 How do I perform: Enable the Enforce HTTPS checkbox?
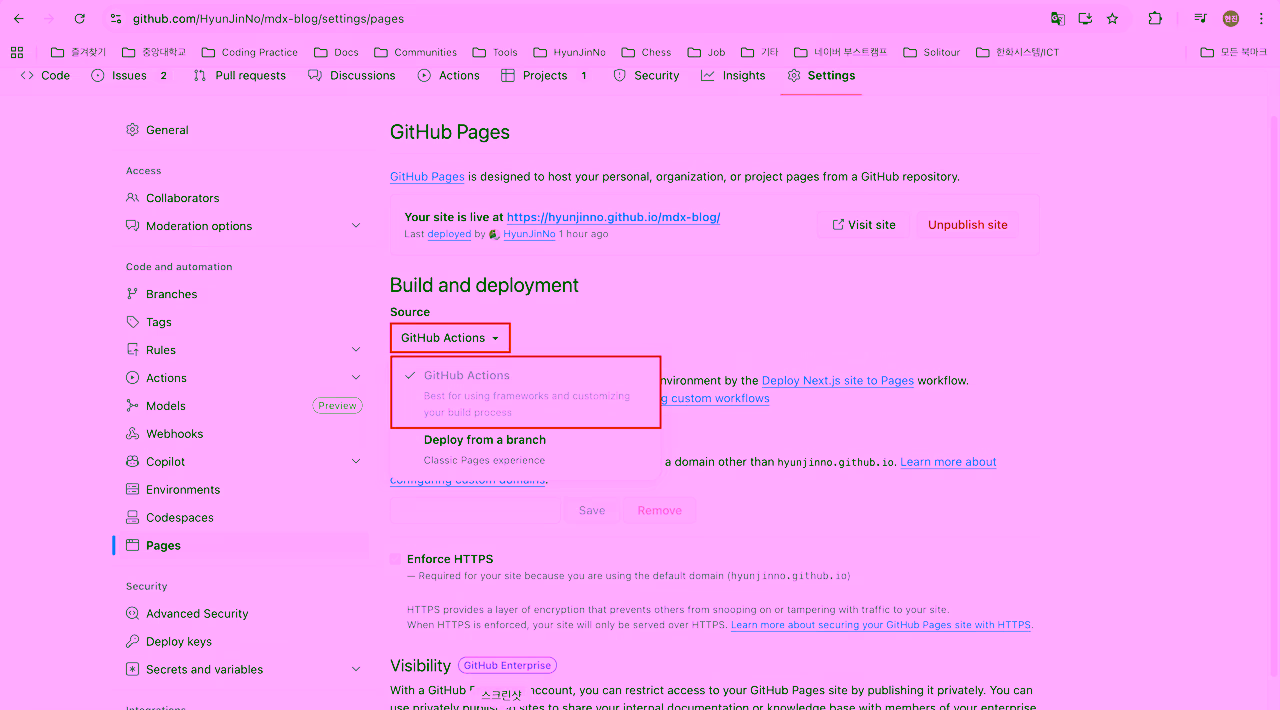pos(395,559)
